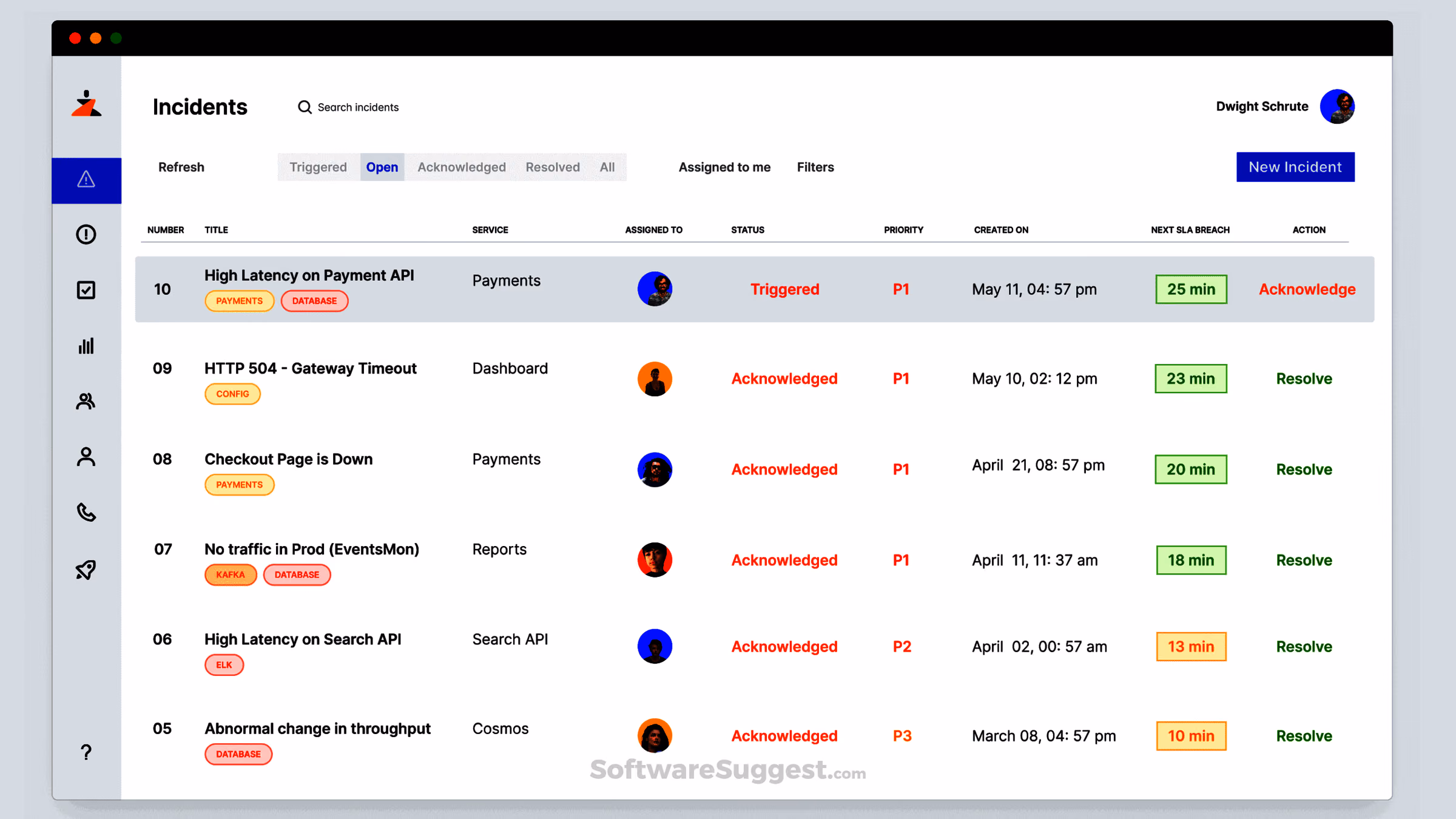The image size is (1456, 819).
Task: Open incident No traffic in Prod (EventsMon)
Action: (311, 550)
